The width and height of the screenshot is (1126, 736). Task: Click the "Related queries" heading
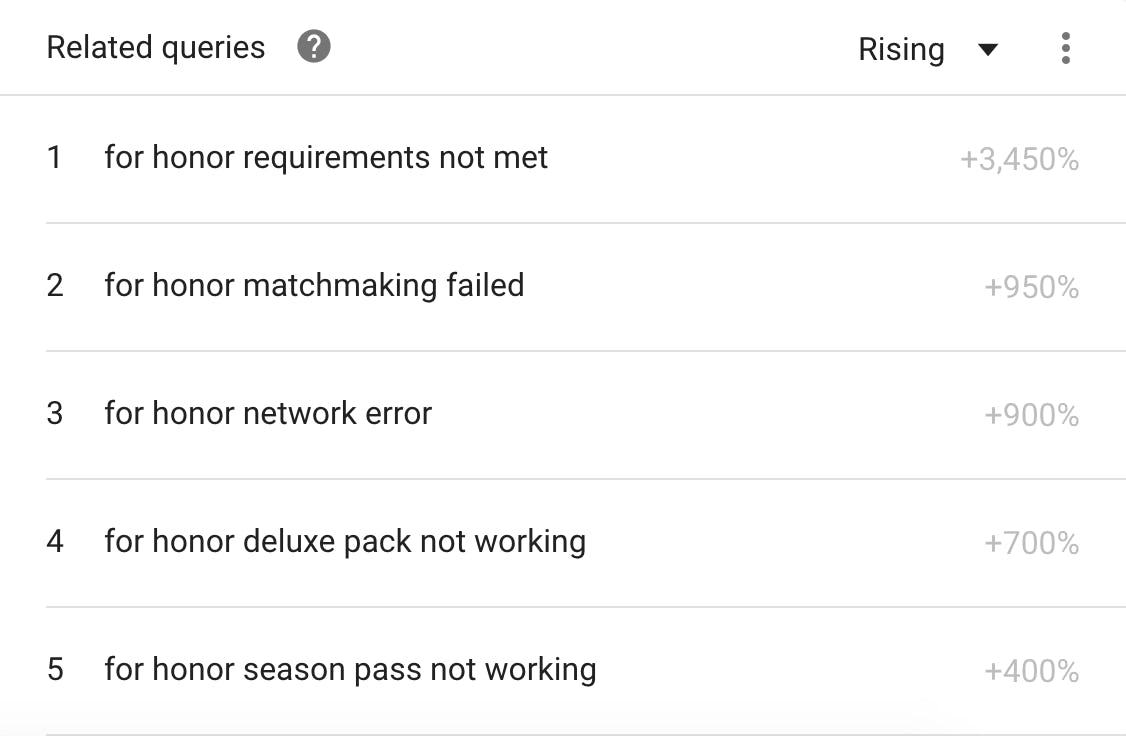tap(156, 48)
